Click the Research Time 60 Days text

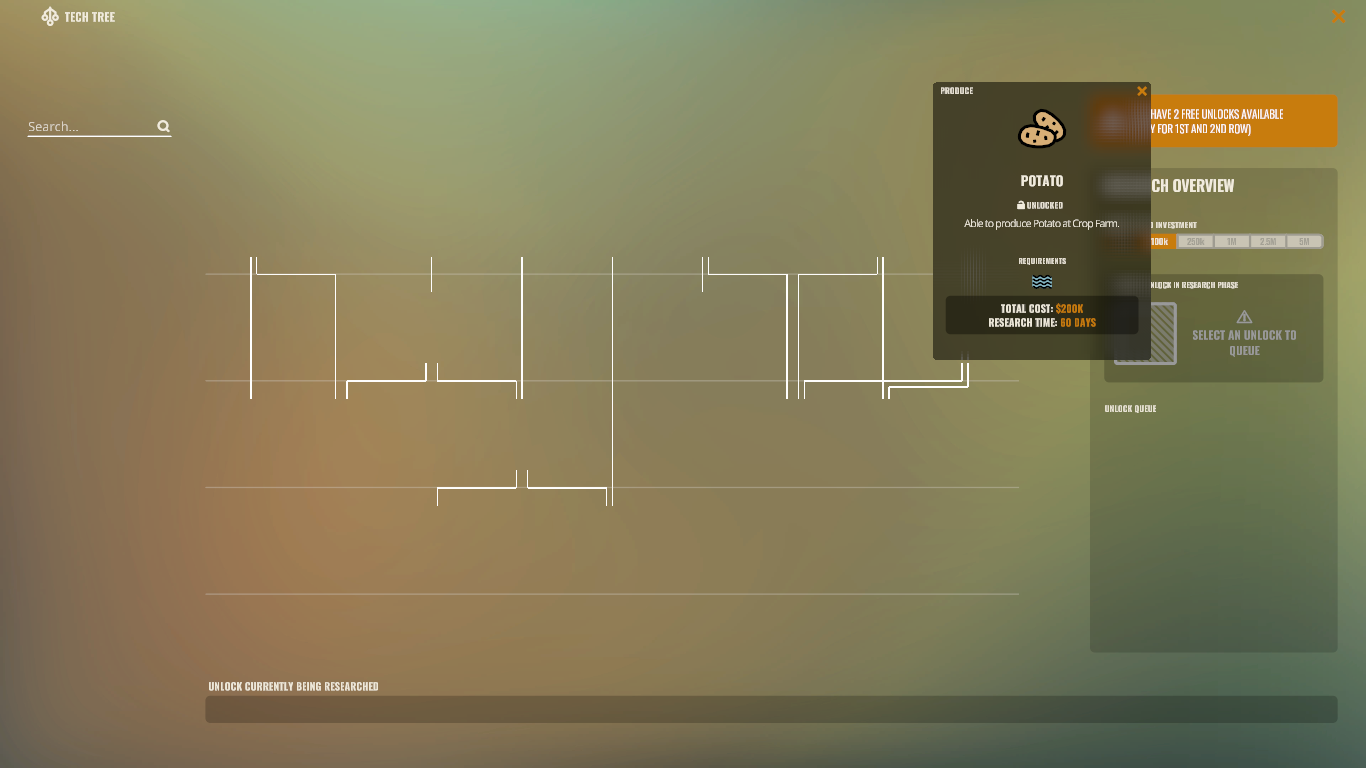point(1042,323)
